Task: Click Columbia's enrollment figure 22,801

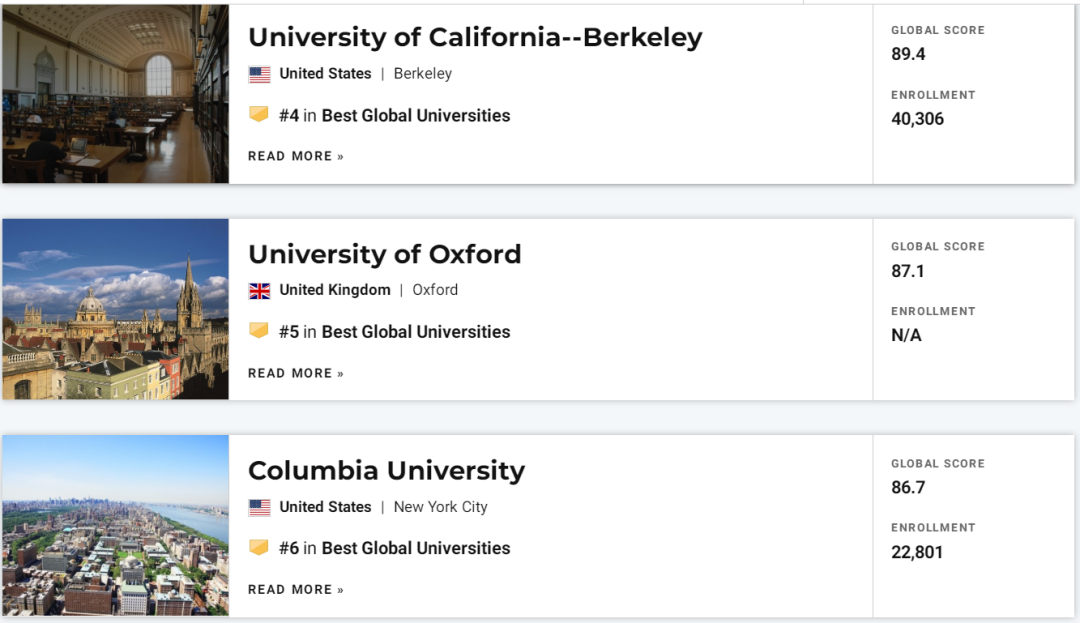Action: point(917,552)
